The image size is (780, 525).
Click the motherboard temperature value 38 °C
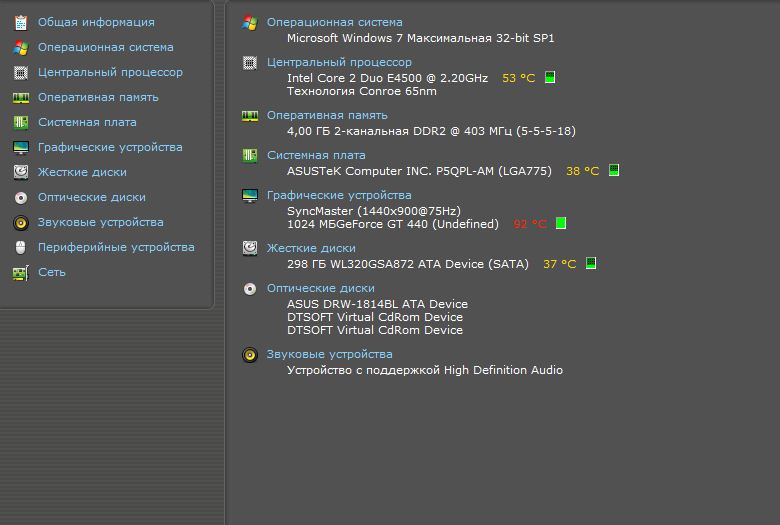[583, 171]
